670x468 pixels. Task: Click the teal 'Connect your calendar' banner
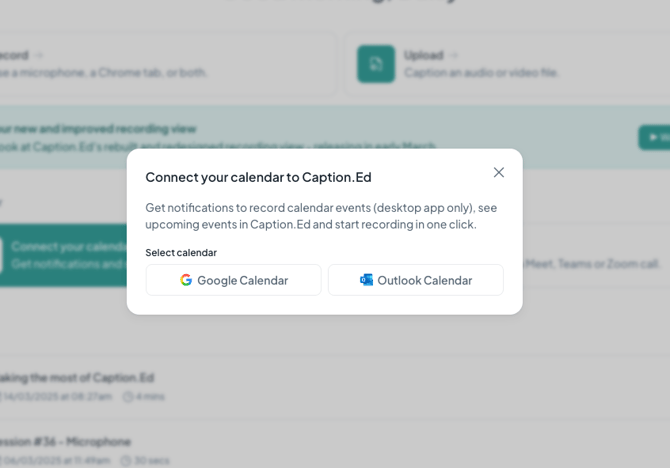62,254
